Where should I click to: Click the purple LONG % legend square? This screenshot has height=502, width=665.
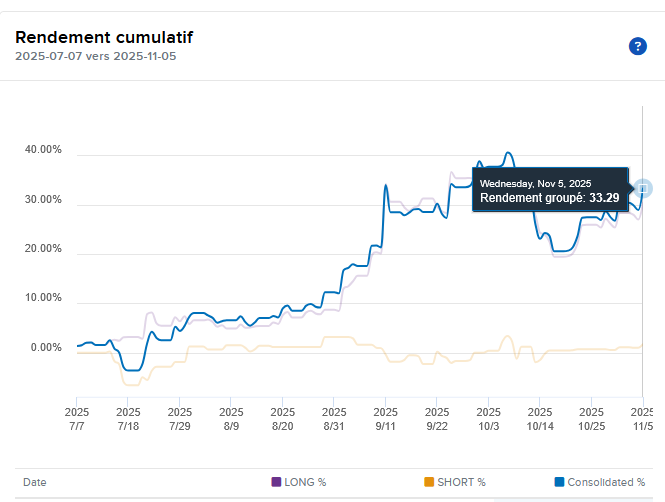click(277, 482)
